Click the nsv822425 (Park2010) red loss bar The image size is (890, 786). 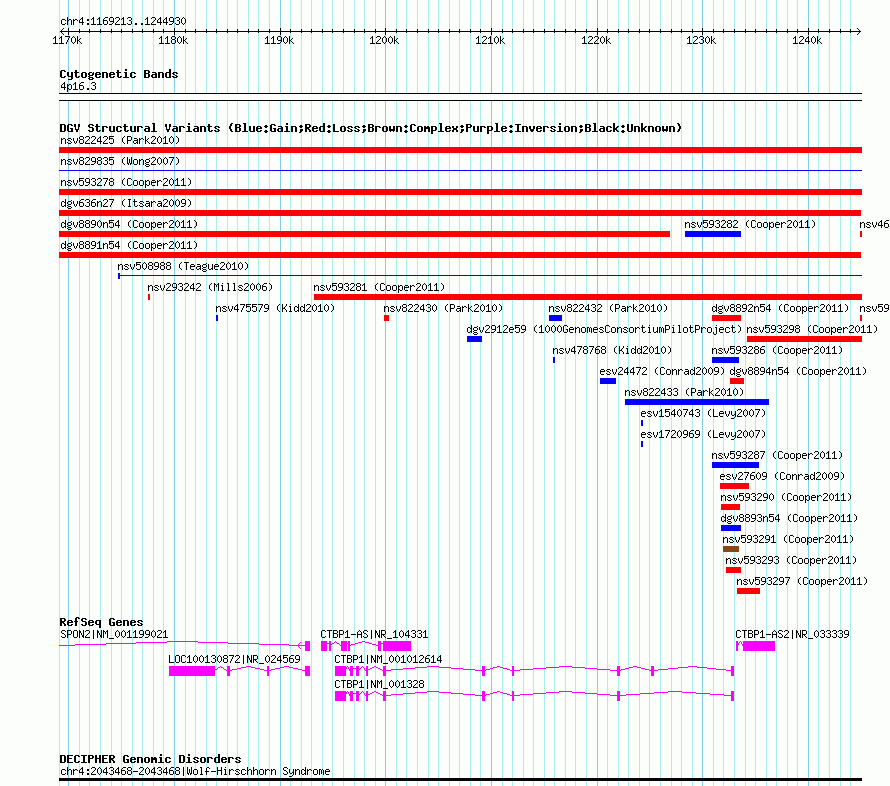point(460,150)
